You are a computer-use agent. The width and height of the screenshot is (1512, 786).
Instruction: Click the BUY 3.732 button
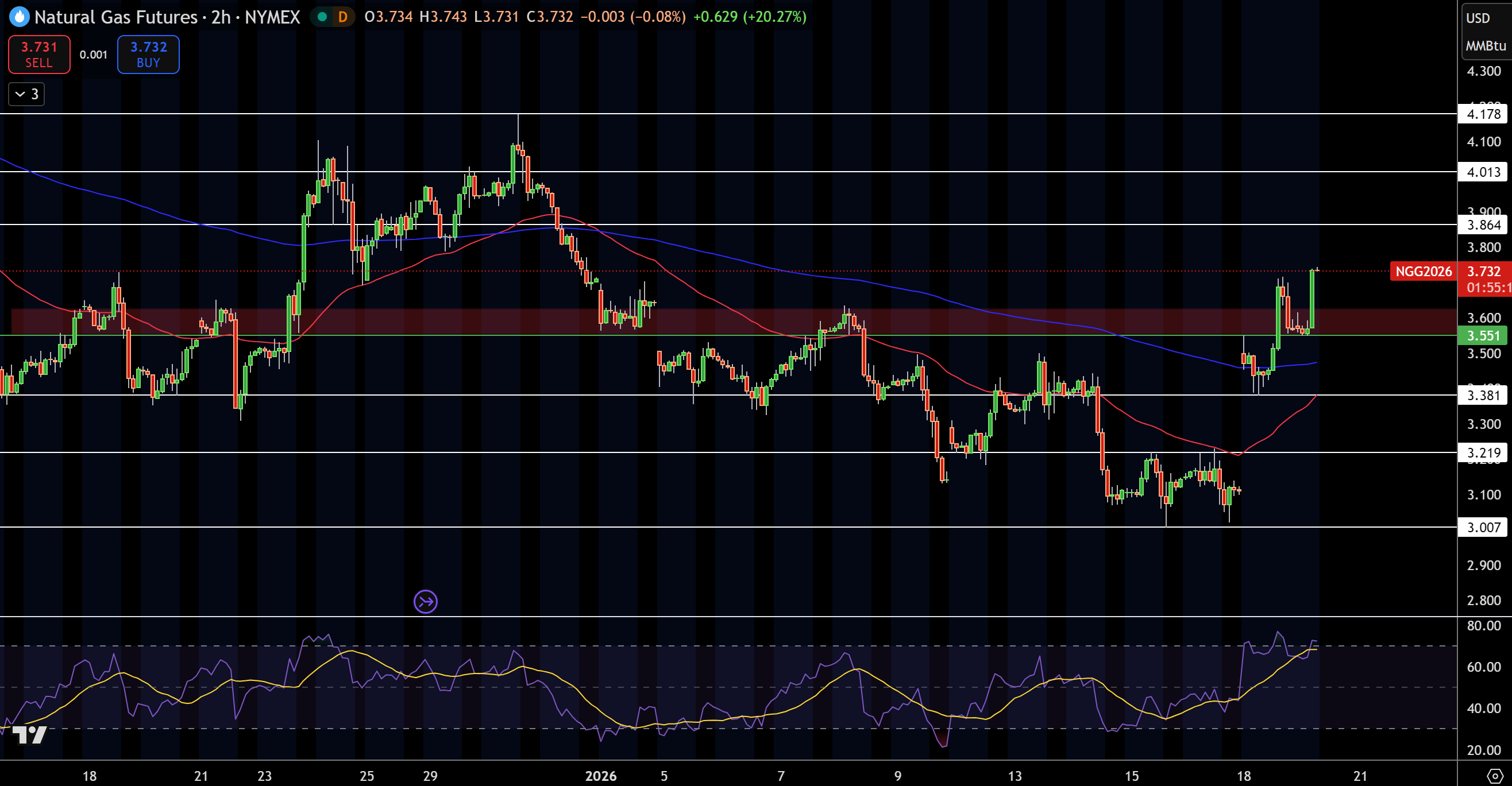tap(148, 55)
